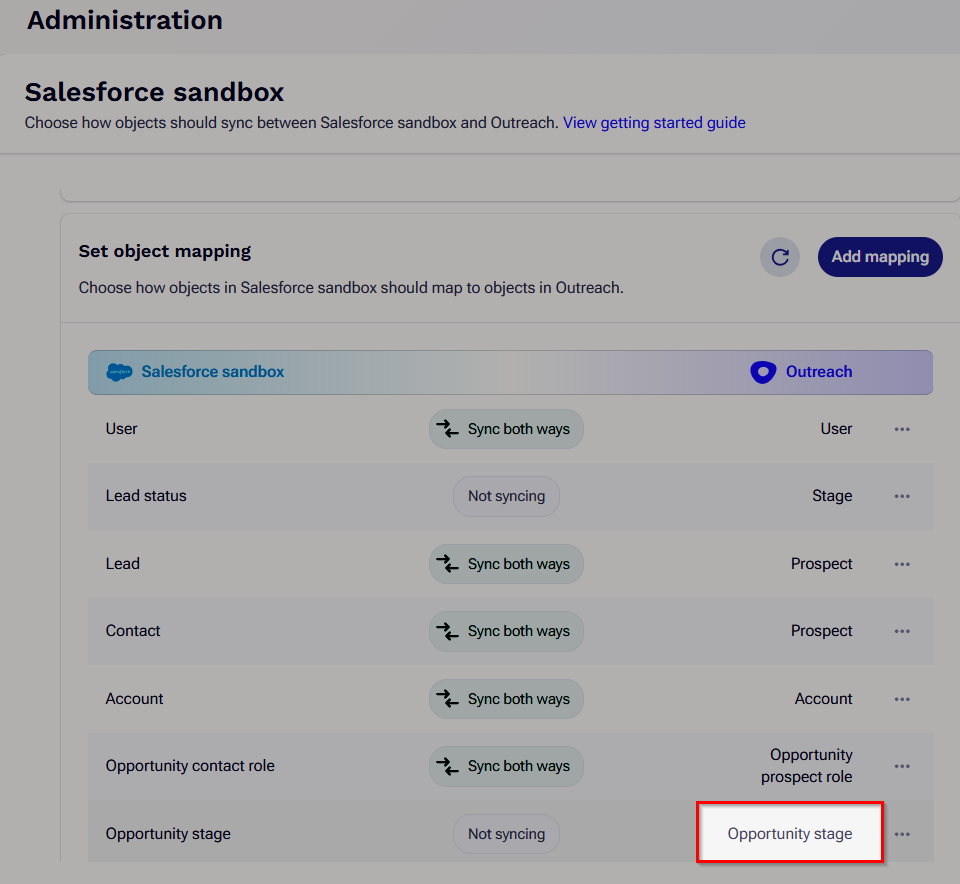Click Sync both ways pill in Contact row
Viewport: 960px width, 884px height.
506,631
